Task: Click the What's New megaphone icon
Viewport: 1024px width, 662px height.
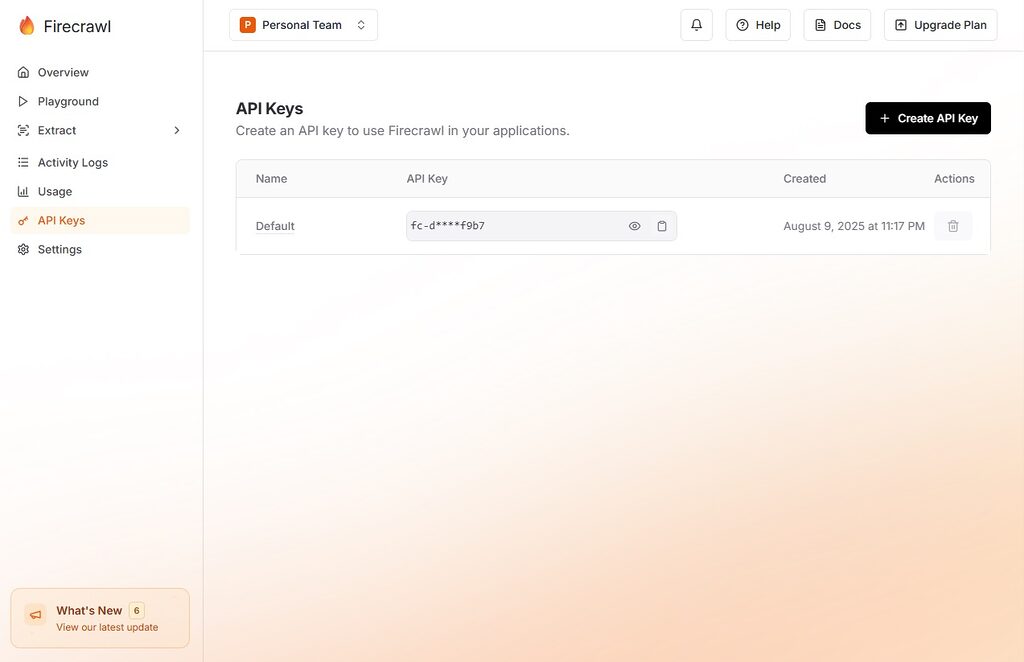Action: pos(35,615)
